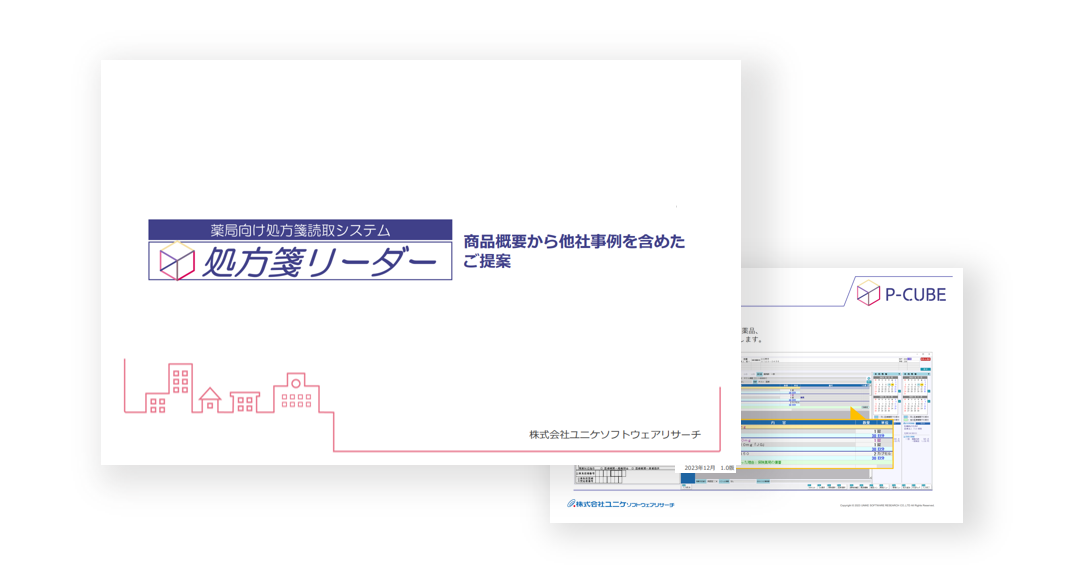Viewport: 1067px width, 568px height.
Task: Click the 2023年12月 1.0版 version text
Action: pos(709,468)
